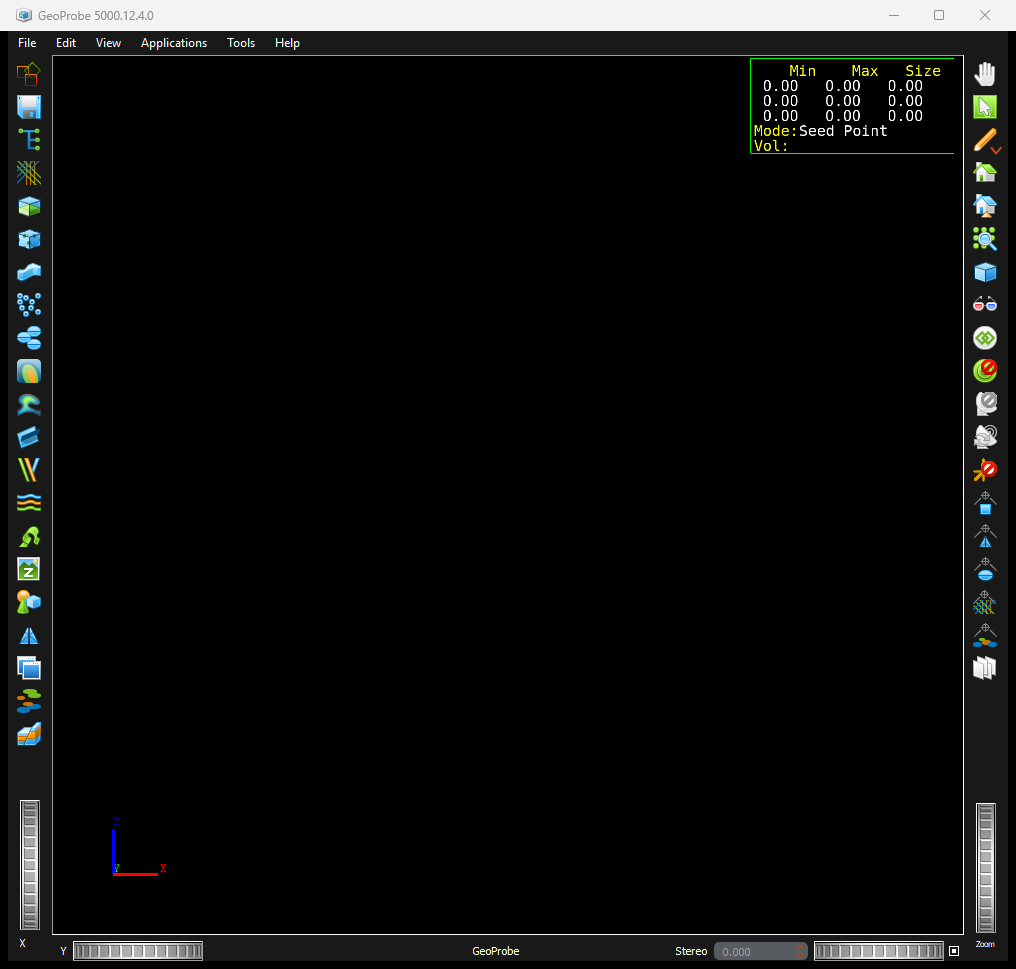Click the magnifier over green dots icon

[x=985, y=239]
